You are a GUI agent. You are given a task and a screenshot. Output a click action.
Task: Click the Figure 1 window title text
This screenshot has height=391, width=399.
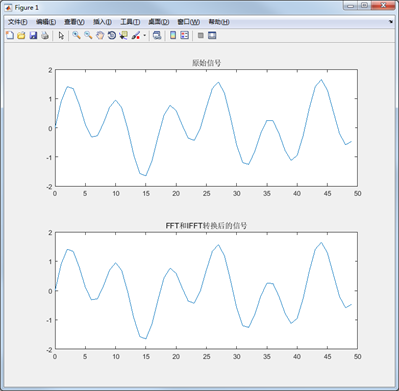point(27,7)
